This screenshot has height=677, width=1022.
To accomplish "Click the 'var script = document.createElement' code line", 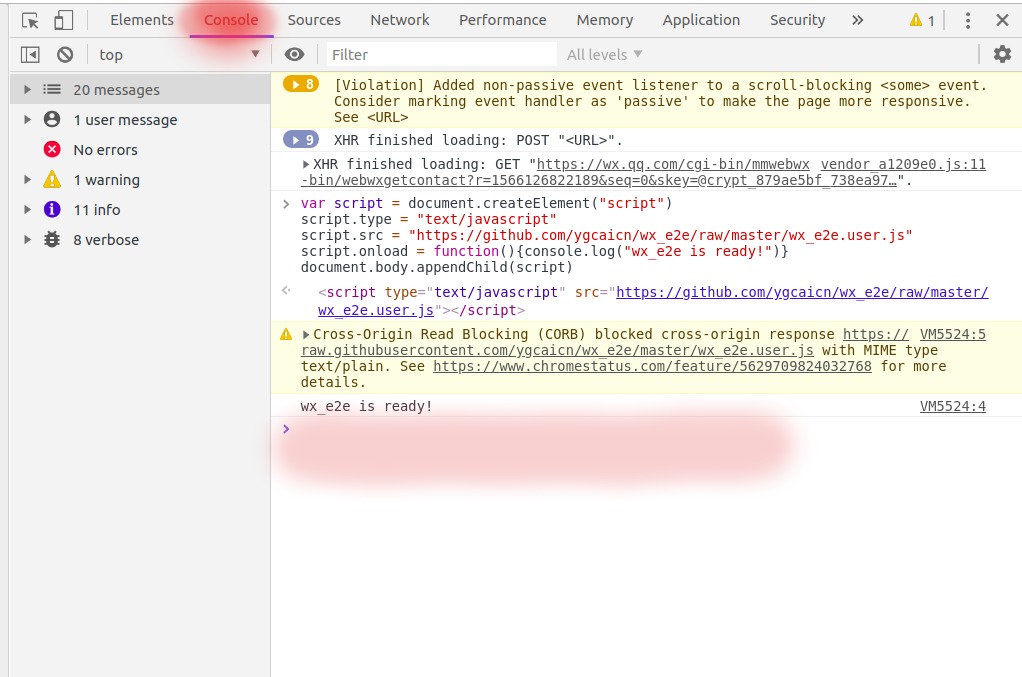I will coord(486,203).
